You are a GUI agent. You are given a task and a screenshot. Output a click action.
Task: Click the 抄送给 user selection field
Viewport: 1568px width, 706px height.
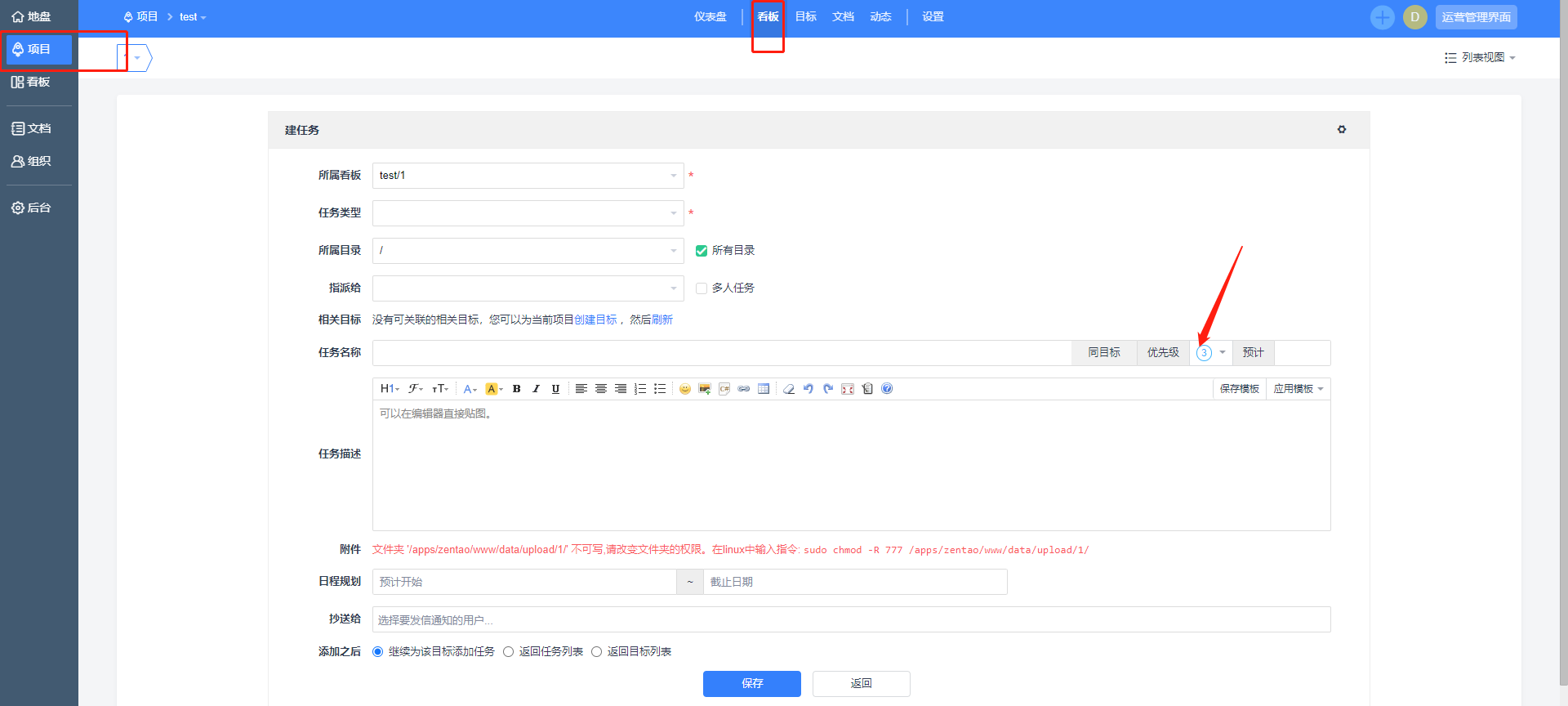coord(852,619)
